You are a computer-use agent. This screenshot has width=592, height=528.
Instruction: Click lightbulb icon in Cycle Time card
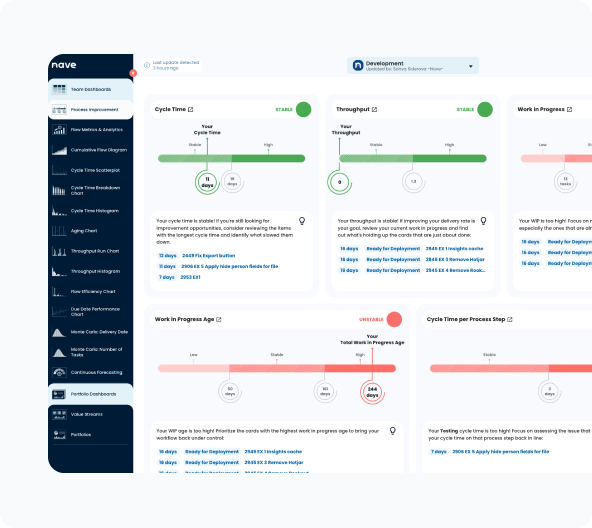click(302, 221)
